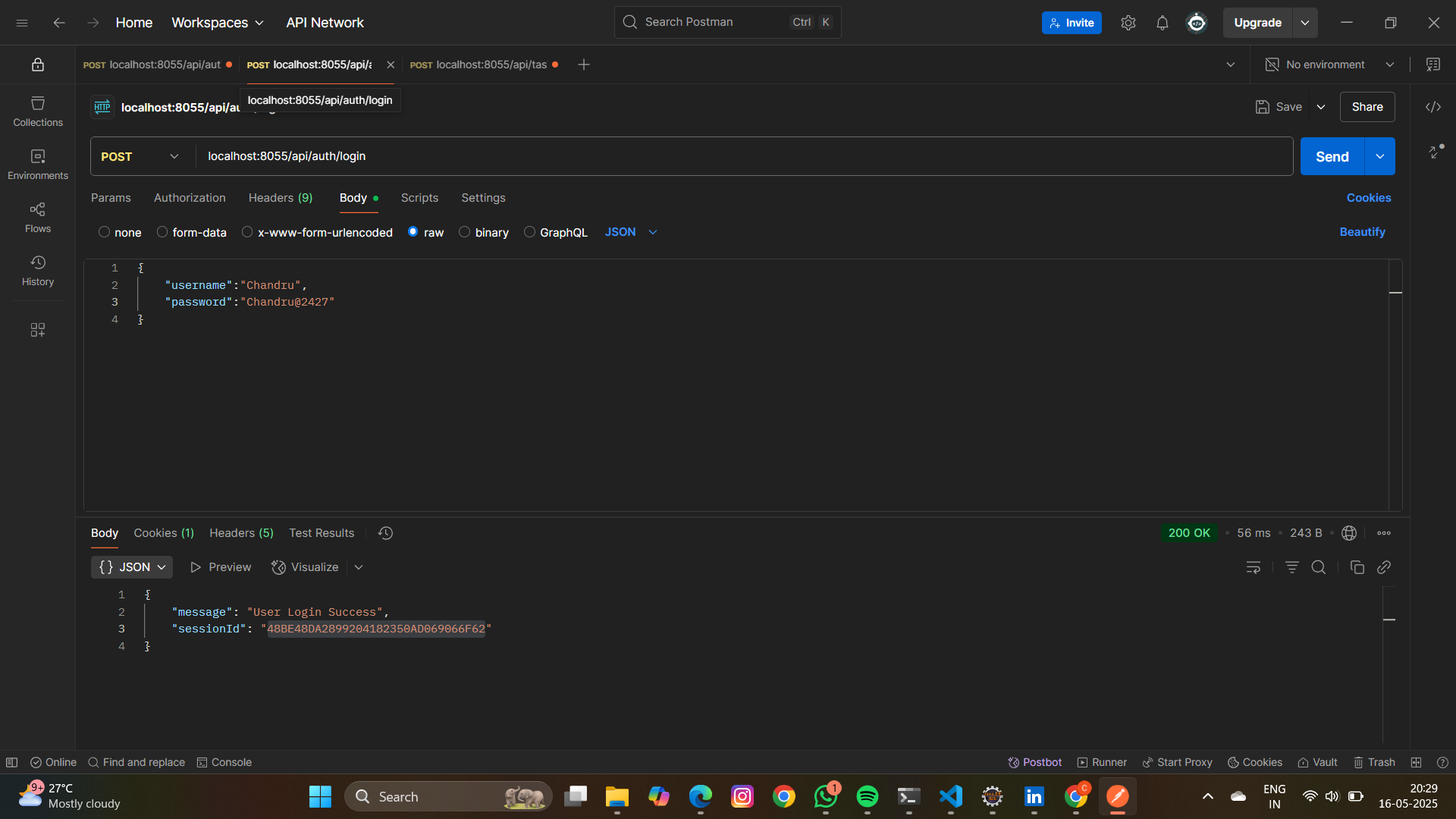Switch to the Authorization tab

pos(190,198)
